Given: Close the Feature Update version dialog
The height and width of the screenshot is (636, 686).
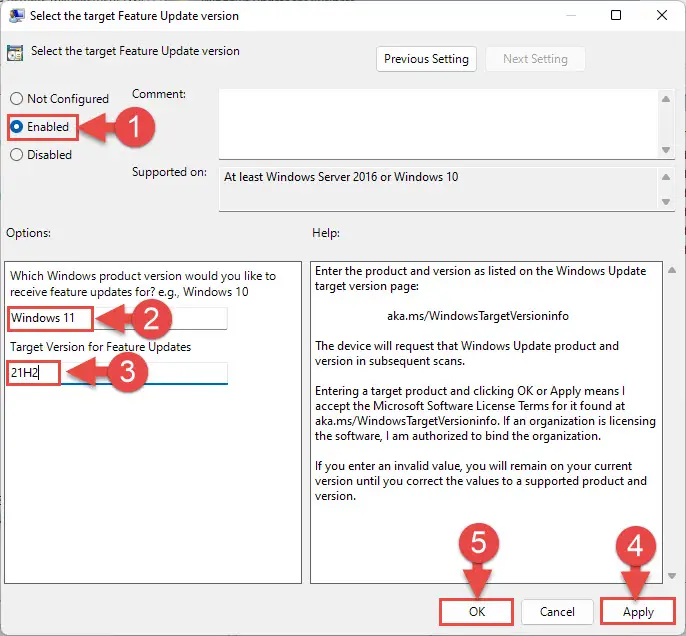Looking at the screenshot, I should pos(662,16).
